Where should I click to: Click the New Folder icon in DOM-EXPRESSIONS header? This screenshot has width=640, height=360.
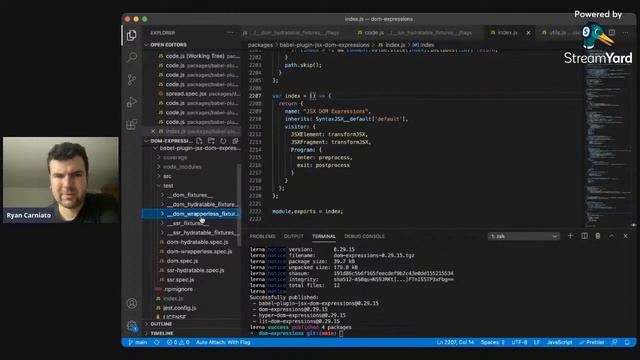click(211, 141)
